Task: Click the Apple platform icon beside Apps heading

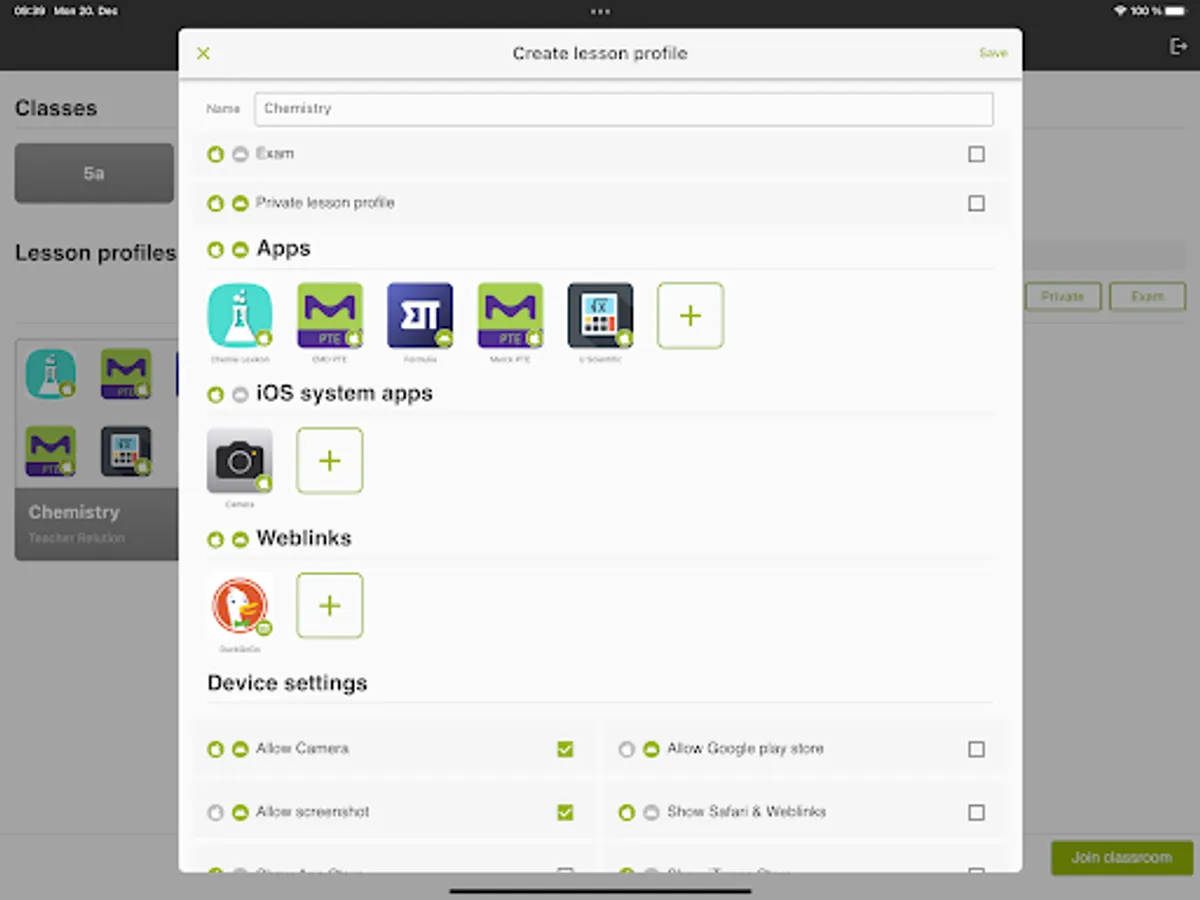Action: [215, 249]
